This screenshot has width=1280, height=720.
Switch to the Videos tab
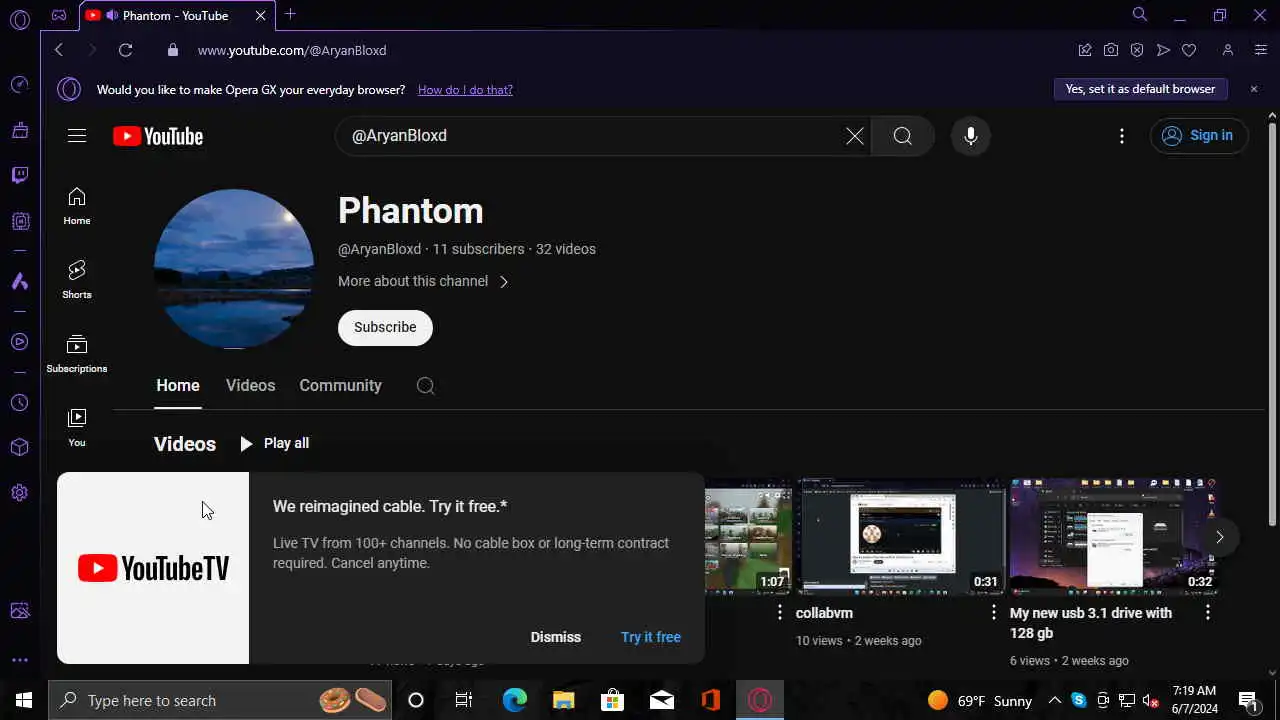[250, 386]
